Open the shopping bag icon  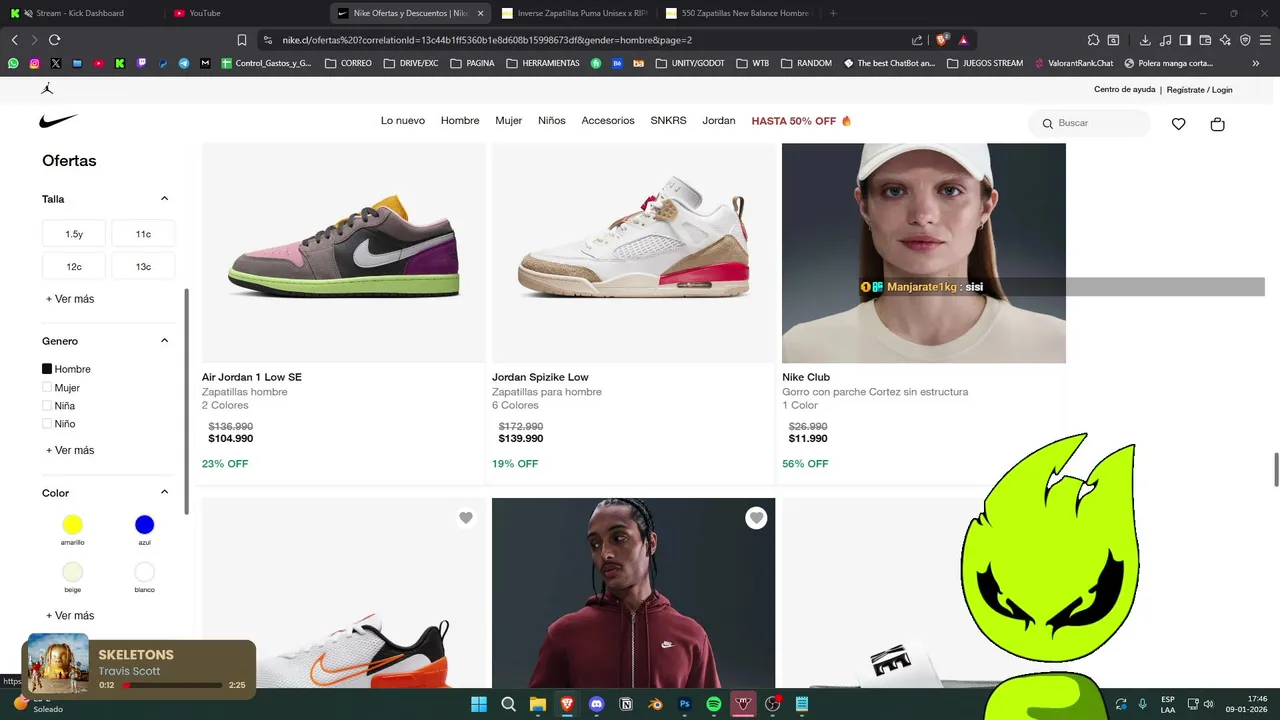1217,124
